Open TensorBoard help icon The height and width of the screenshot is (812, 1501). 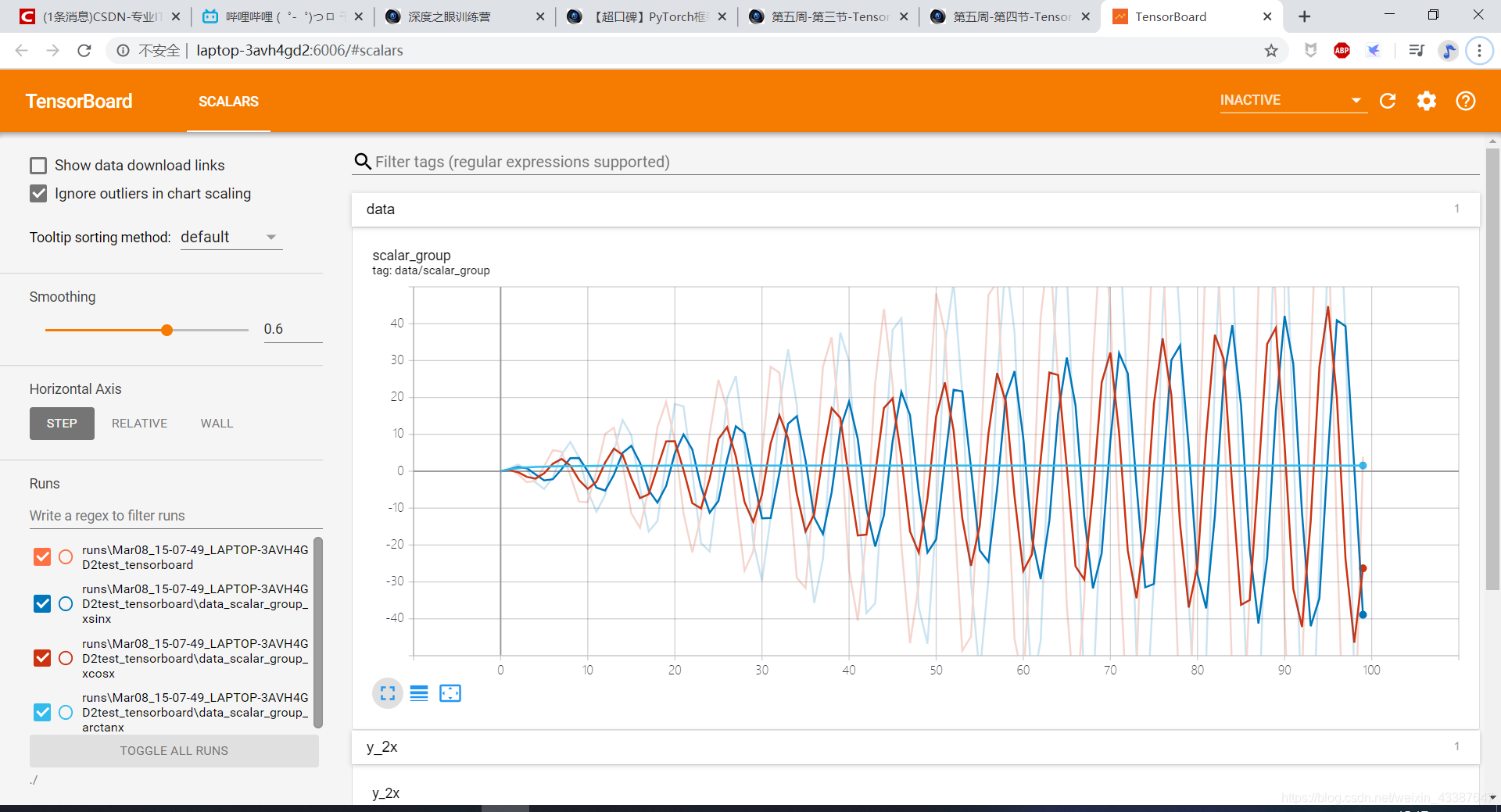click(x=1466, y=101)
